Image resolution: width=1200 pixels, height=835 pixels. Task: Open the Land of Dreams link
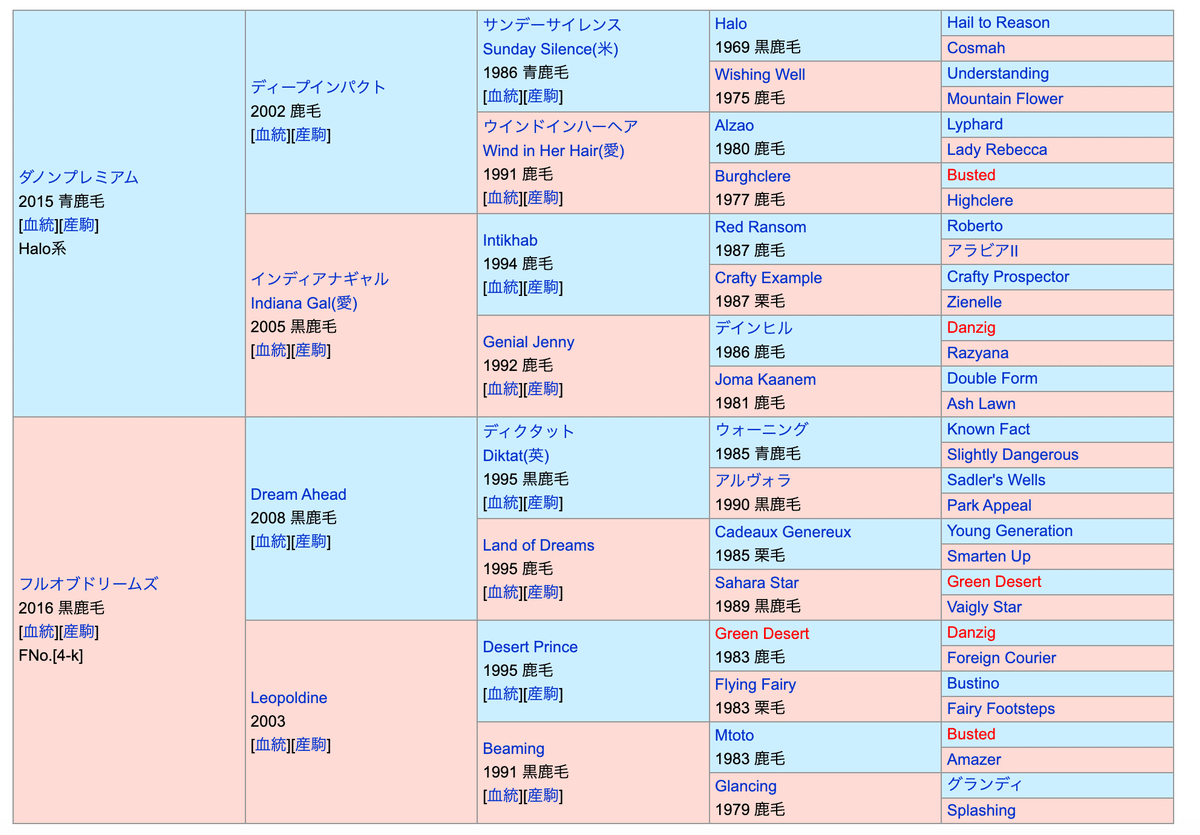pos(538,545)
